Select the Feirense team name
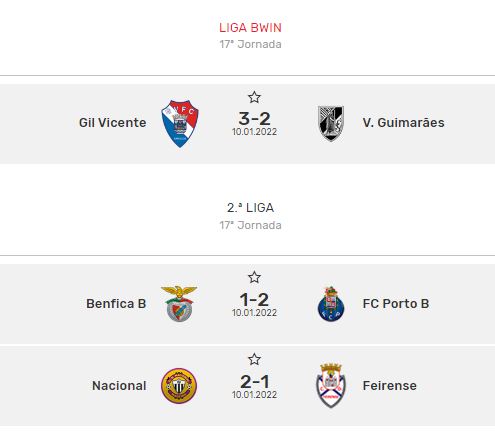Viewport: 495px width, 448px height. 389,386
